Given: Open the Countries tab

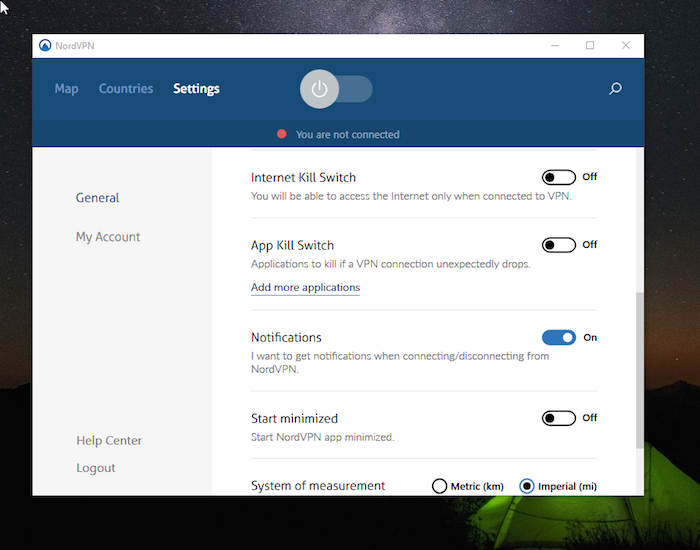Looking at the screenshot, I should (x=126, y=88).
